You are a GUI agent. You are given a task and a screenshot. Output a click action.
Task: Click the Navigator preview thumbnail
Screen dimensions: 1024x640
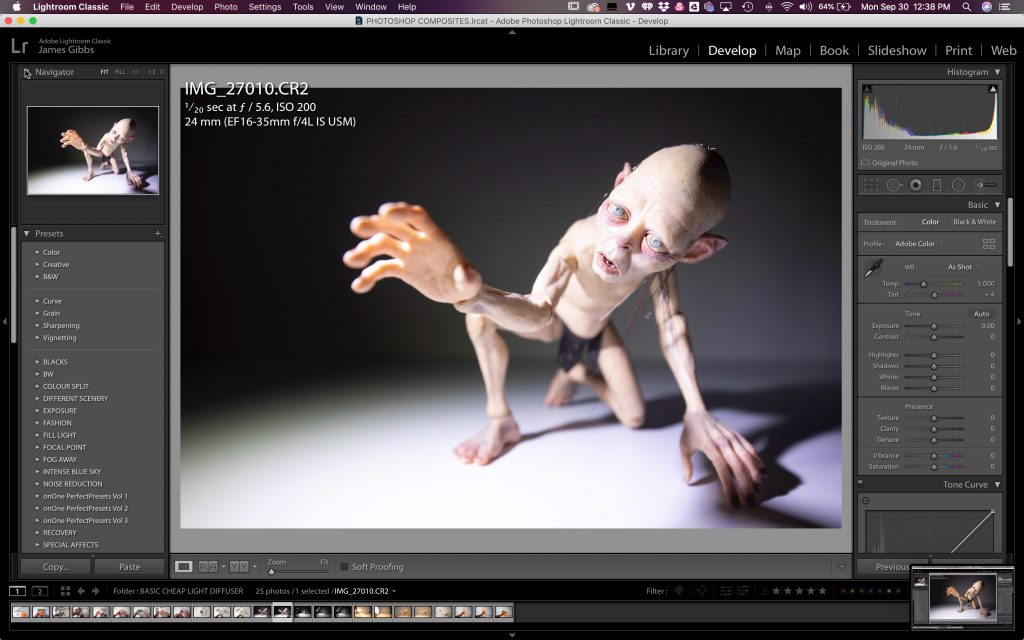93,150
